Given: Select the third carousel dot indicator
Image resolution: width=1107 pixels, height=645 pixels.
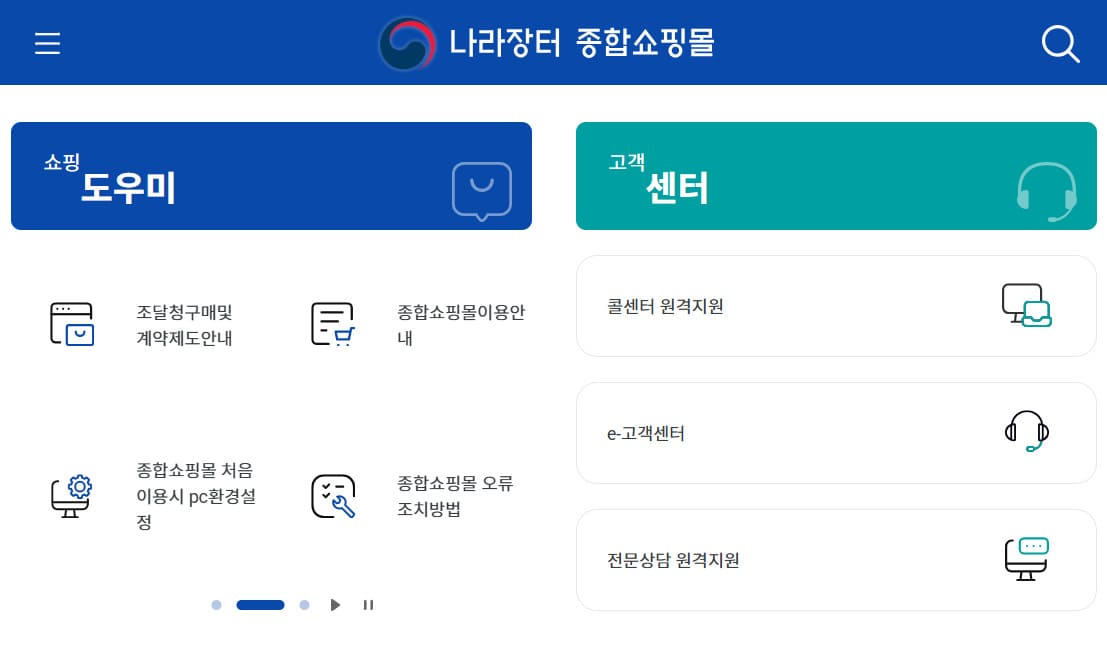Looking at the screenshot, I should [x=304, y=605].
